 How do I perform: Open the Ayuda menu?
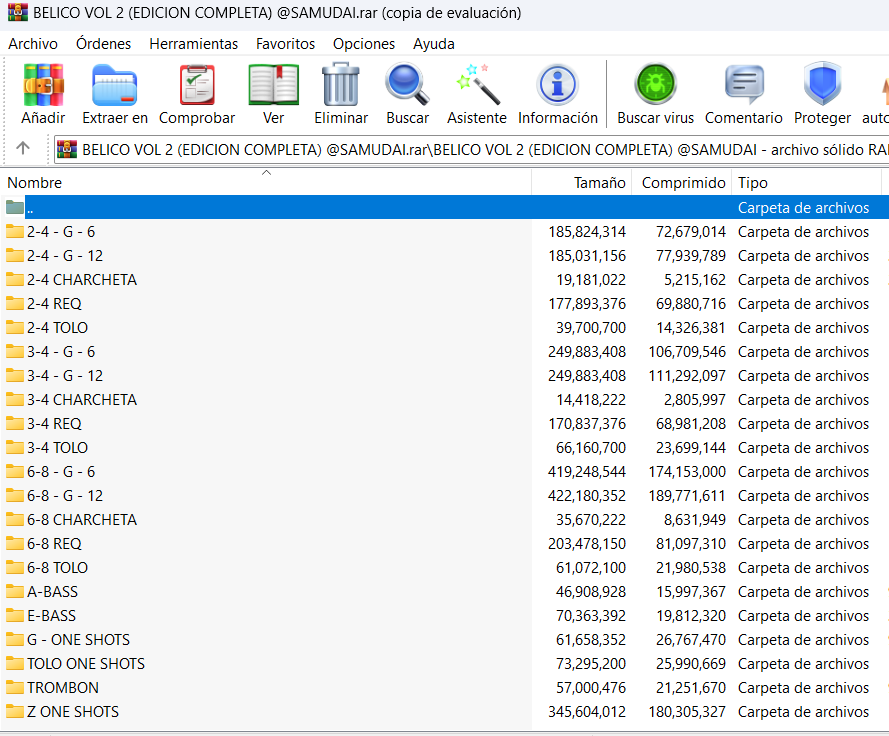click(434, 44)
